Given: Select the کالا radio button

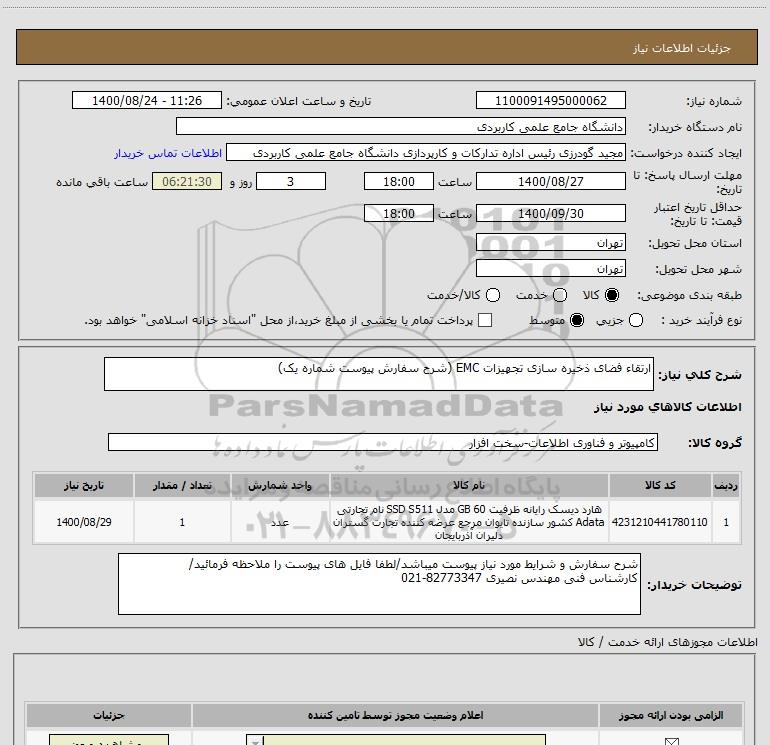Looking at the screenshot, I should click(612, 295).
